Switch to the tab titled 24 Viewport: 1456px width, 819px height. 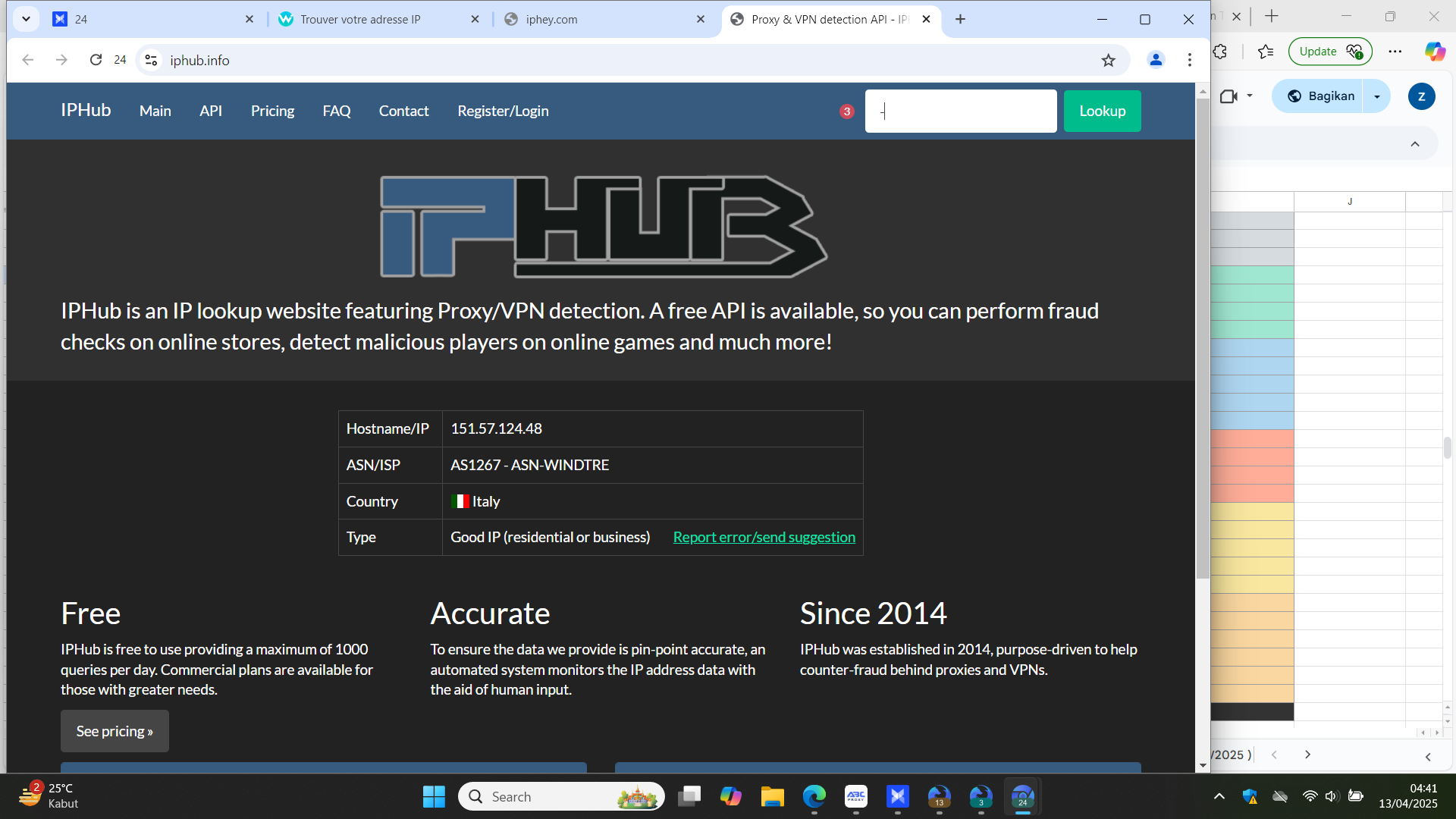(x=152, y=19)
